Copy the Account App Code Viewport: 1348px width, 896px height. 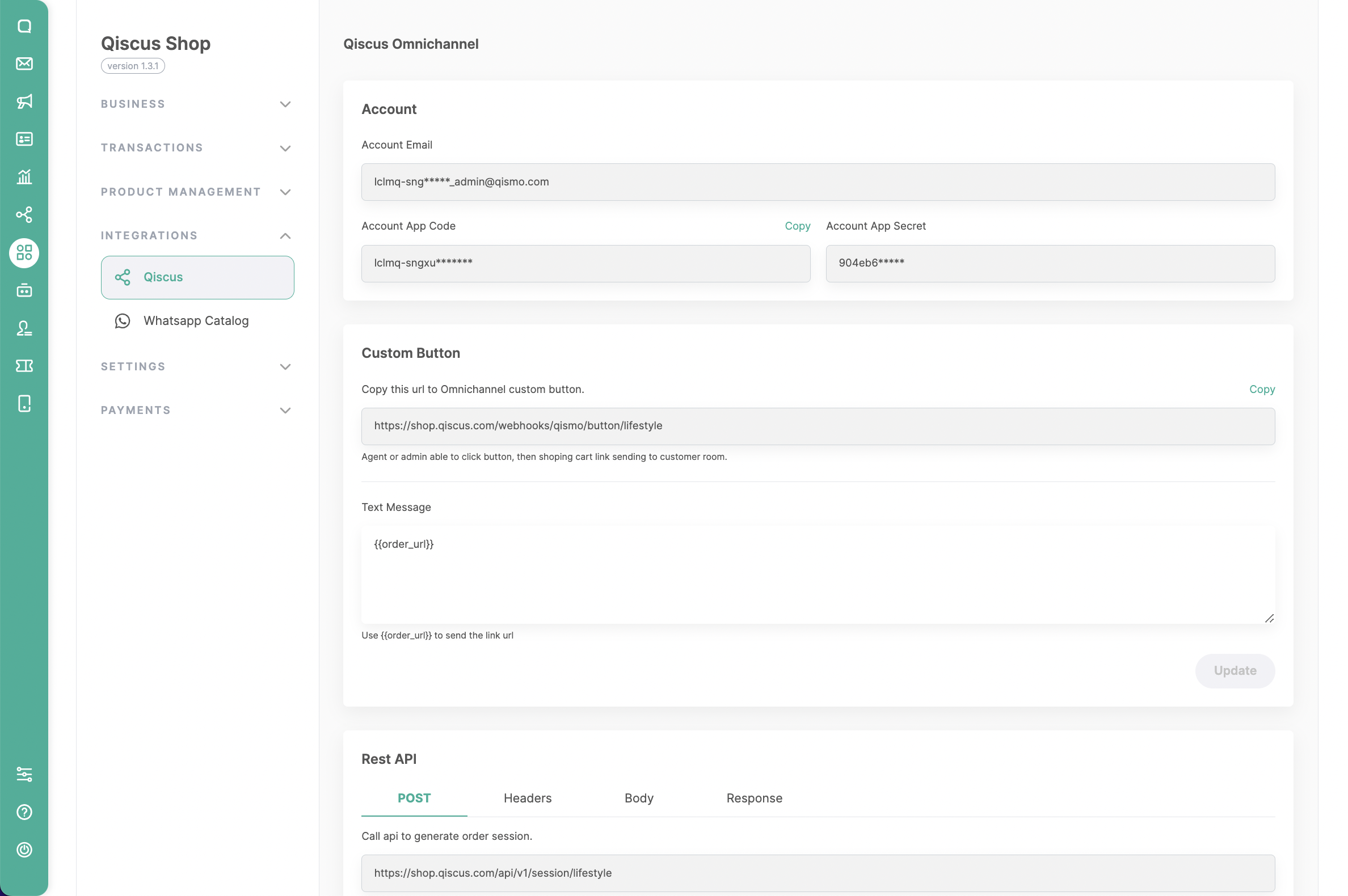pos(797,226)
